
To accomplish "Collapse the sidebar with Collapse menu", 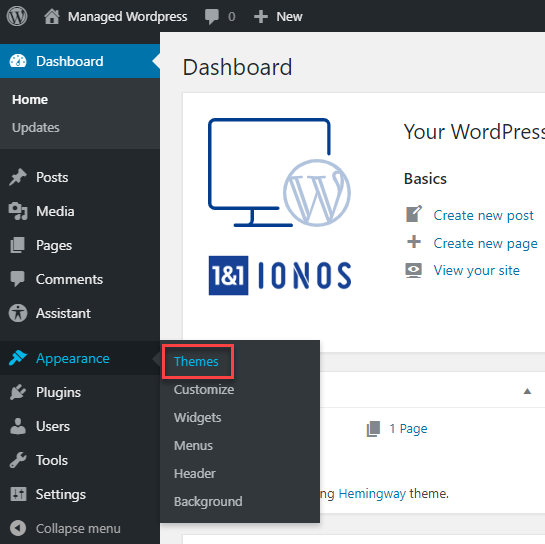I will pos(66,528).
